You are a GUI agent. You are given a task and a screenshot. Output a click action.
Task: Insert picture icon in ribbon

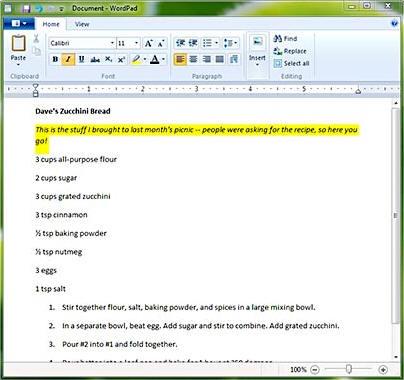pyautogui.click(x=257, y=42)
